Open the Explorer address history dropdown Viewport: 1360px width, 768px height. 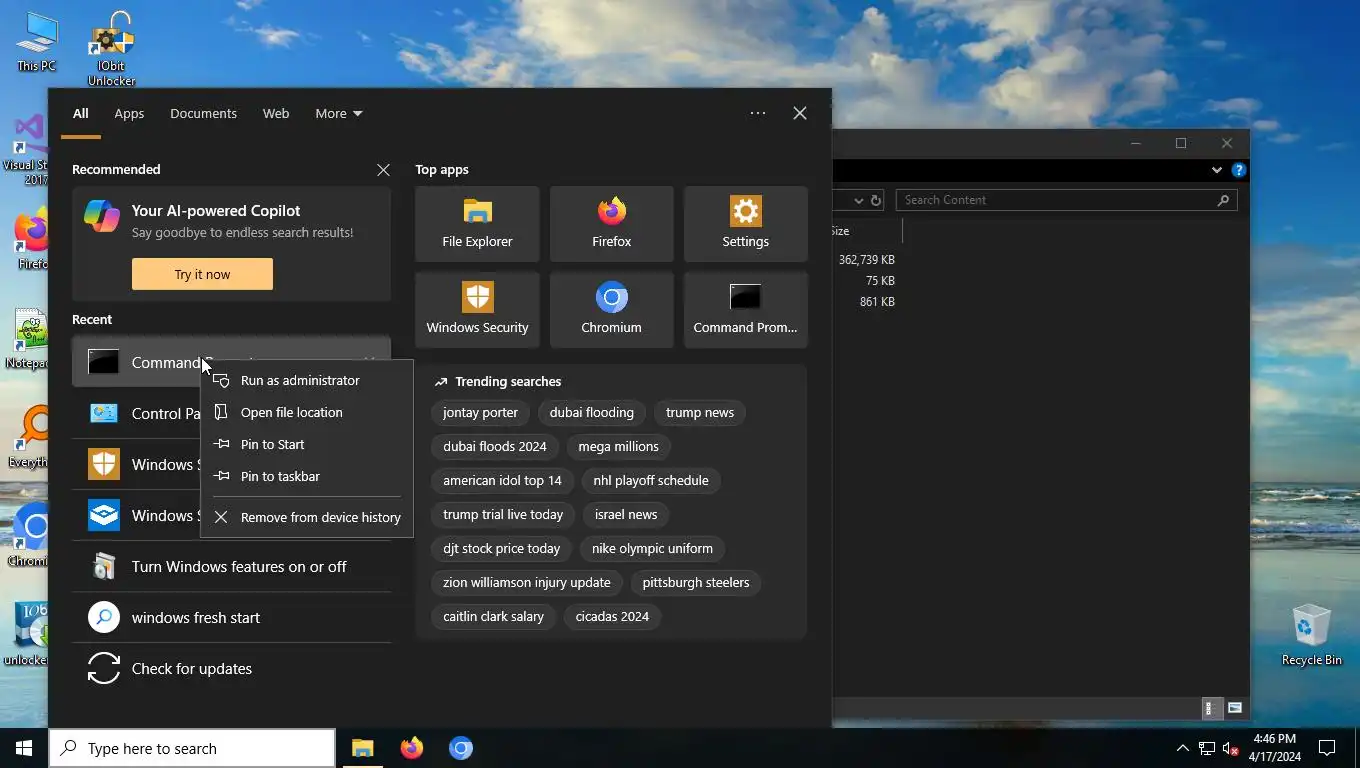point(858,200)
